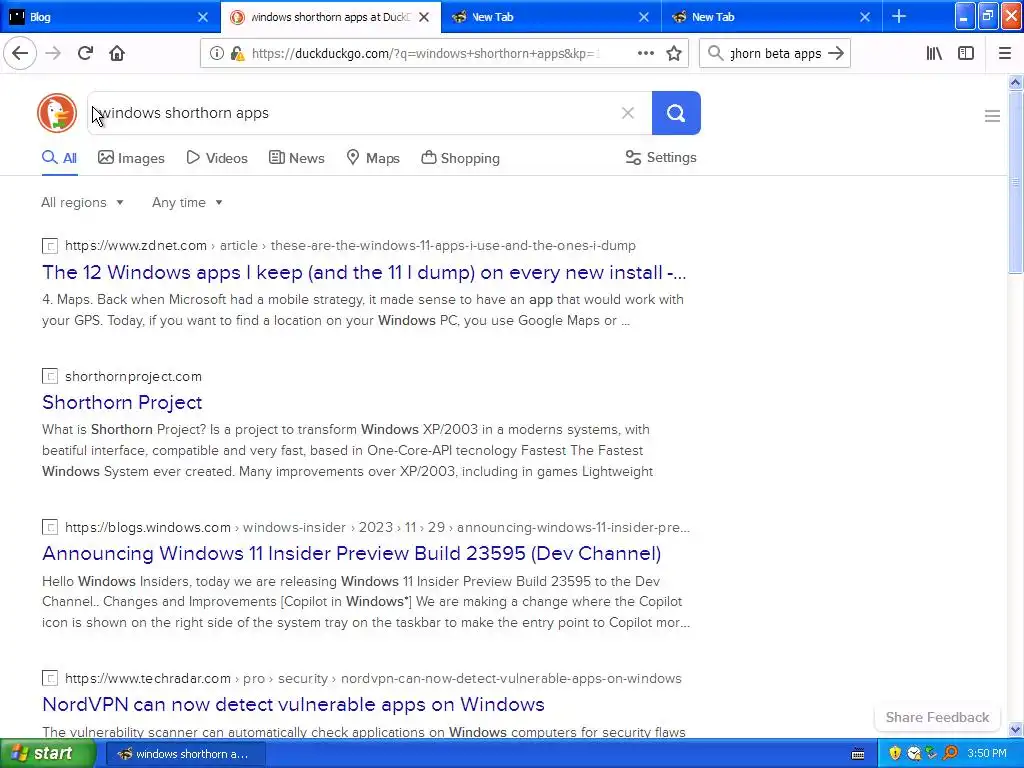Open on-screen keyboard tray icon
The width and height of the screenshot is (1024, 768).
point(858,754)
